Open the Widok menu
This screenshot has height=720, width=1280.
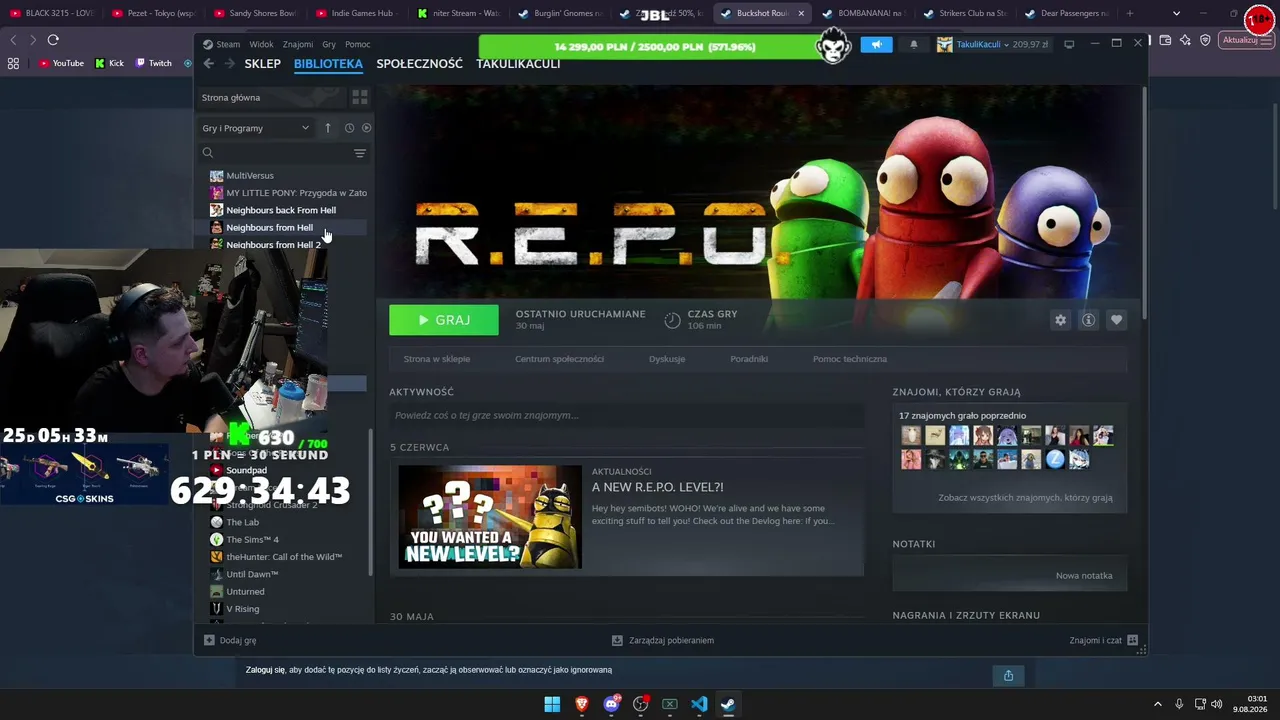pos(261,44)
